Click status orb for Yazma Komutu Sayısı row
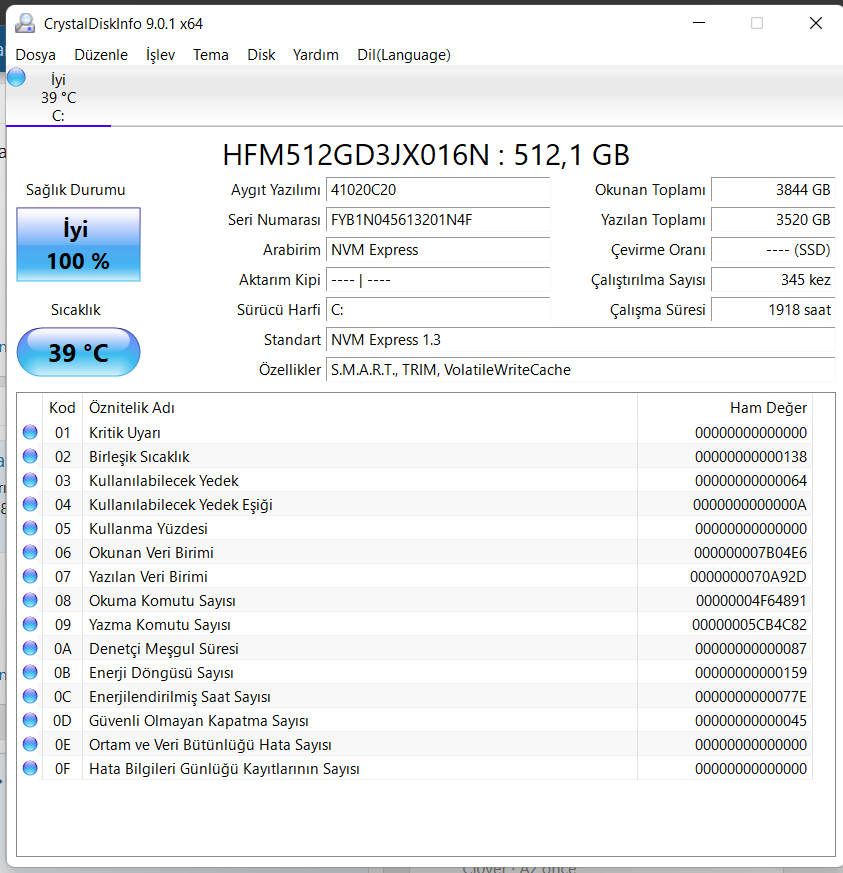843x873 pixels. pyautogui.click(x=30, y=624)
